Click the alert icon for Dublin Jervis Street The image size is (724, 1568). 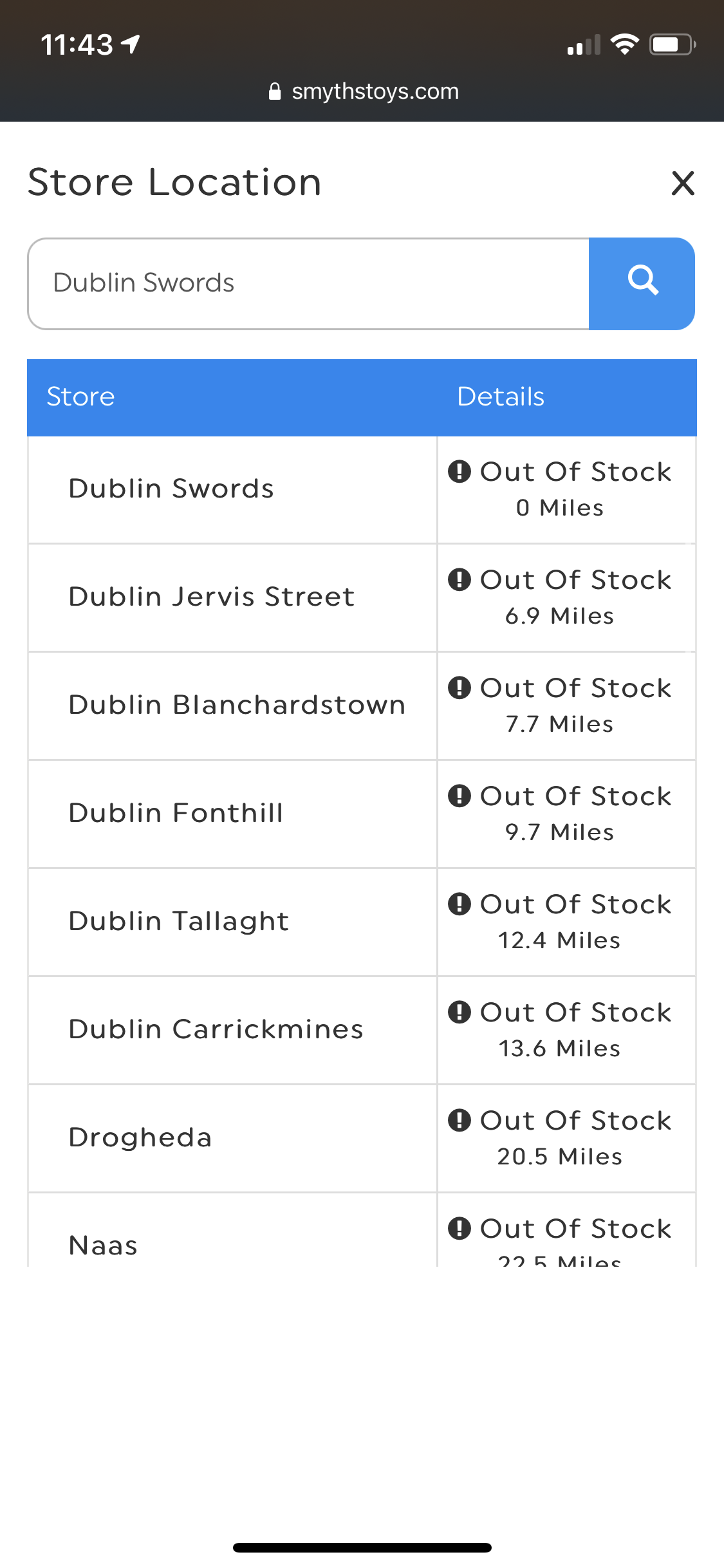(x=459, y=580)
